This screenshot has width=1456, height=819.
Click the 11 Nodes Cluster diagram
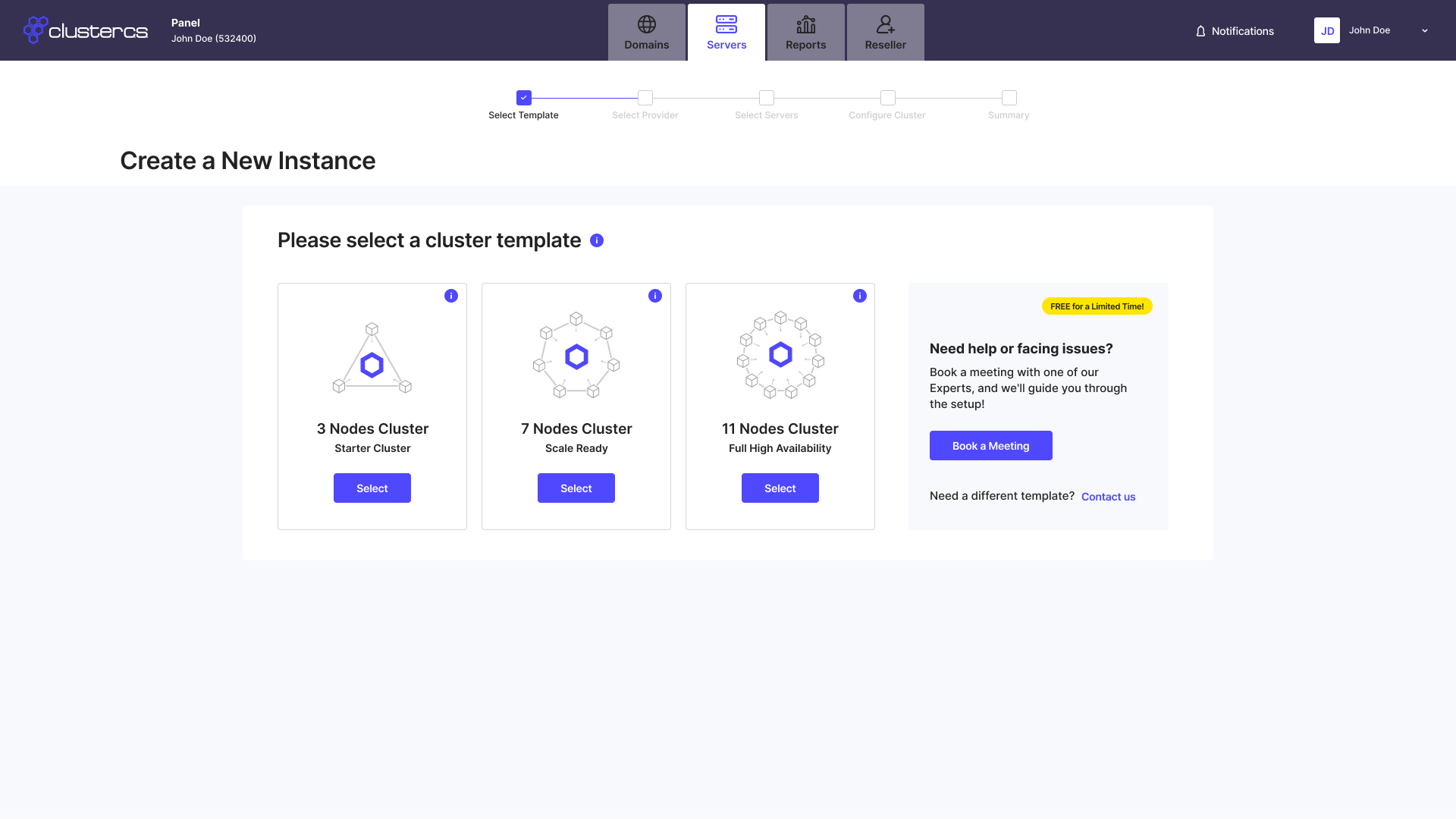point(780,355)
